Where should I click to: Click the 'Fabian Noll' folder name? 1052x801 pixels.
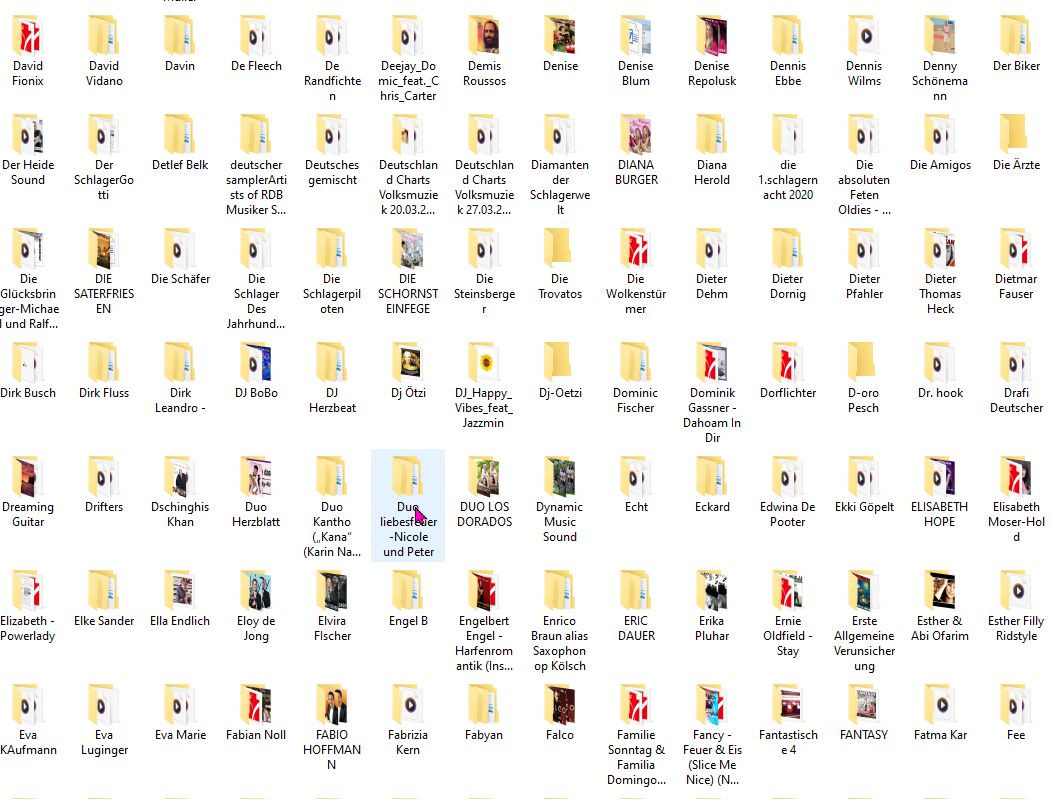(x=256, y=735)
